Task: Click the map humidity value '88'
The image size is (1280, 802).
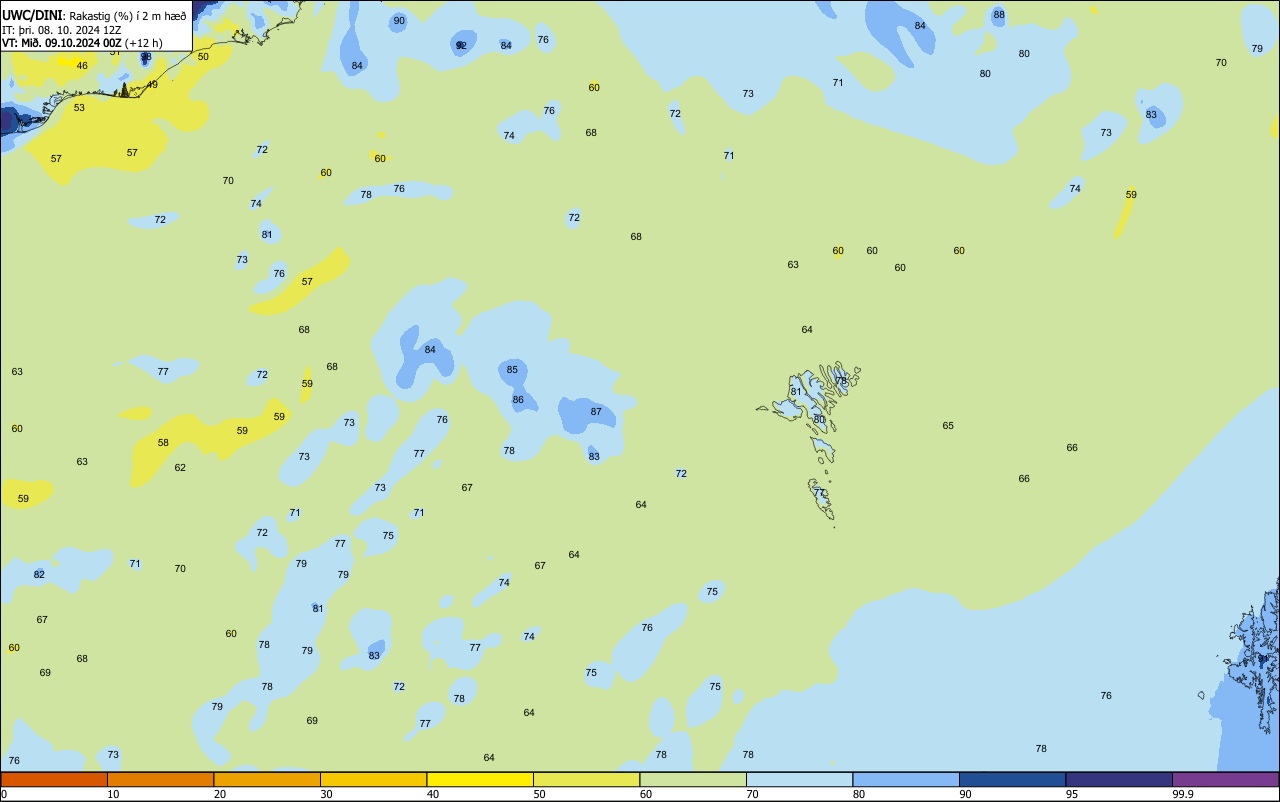Action: (999, 15)
